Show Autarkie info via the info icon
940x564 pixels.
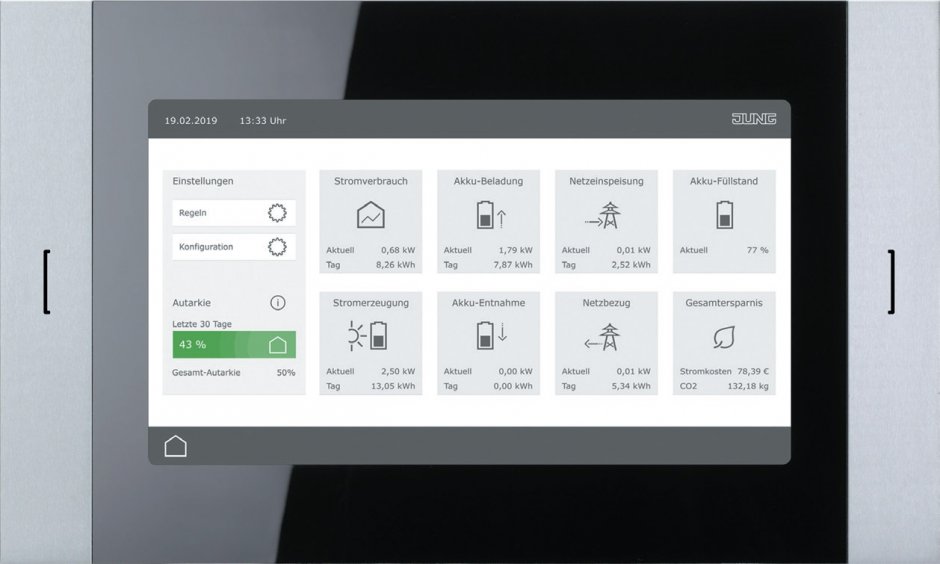(x=278, y=303)
